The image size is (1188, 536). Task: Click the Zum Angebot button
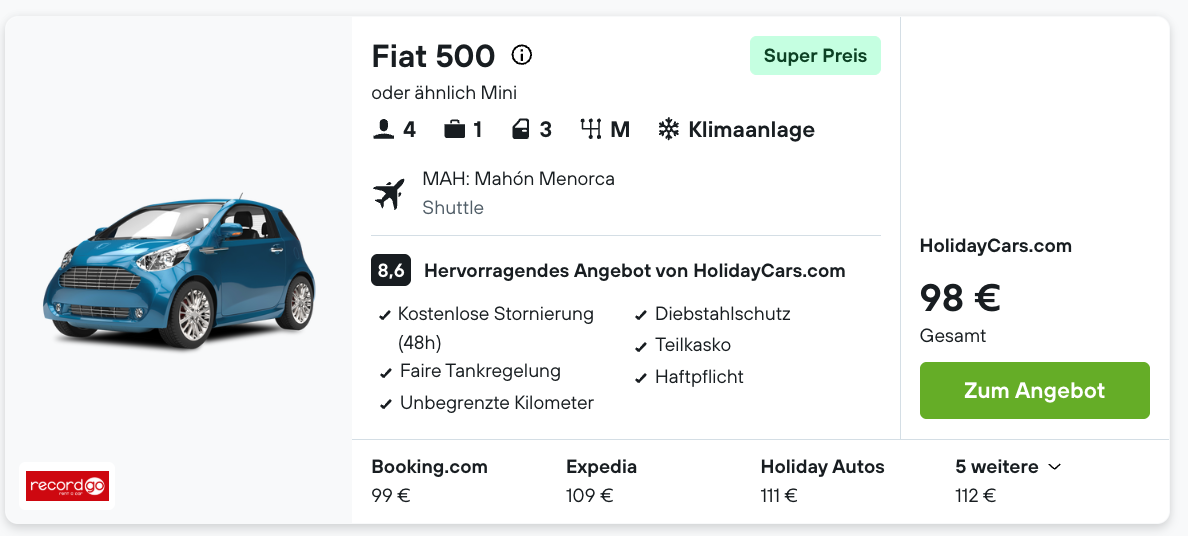tap(1034, 390)
